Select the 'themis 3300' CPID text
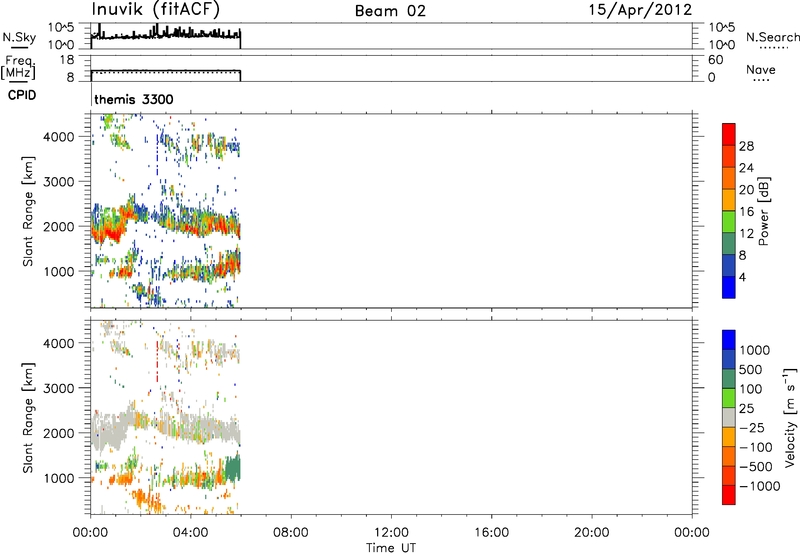Screen dimensions: 800x554 pos(134,99)
